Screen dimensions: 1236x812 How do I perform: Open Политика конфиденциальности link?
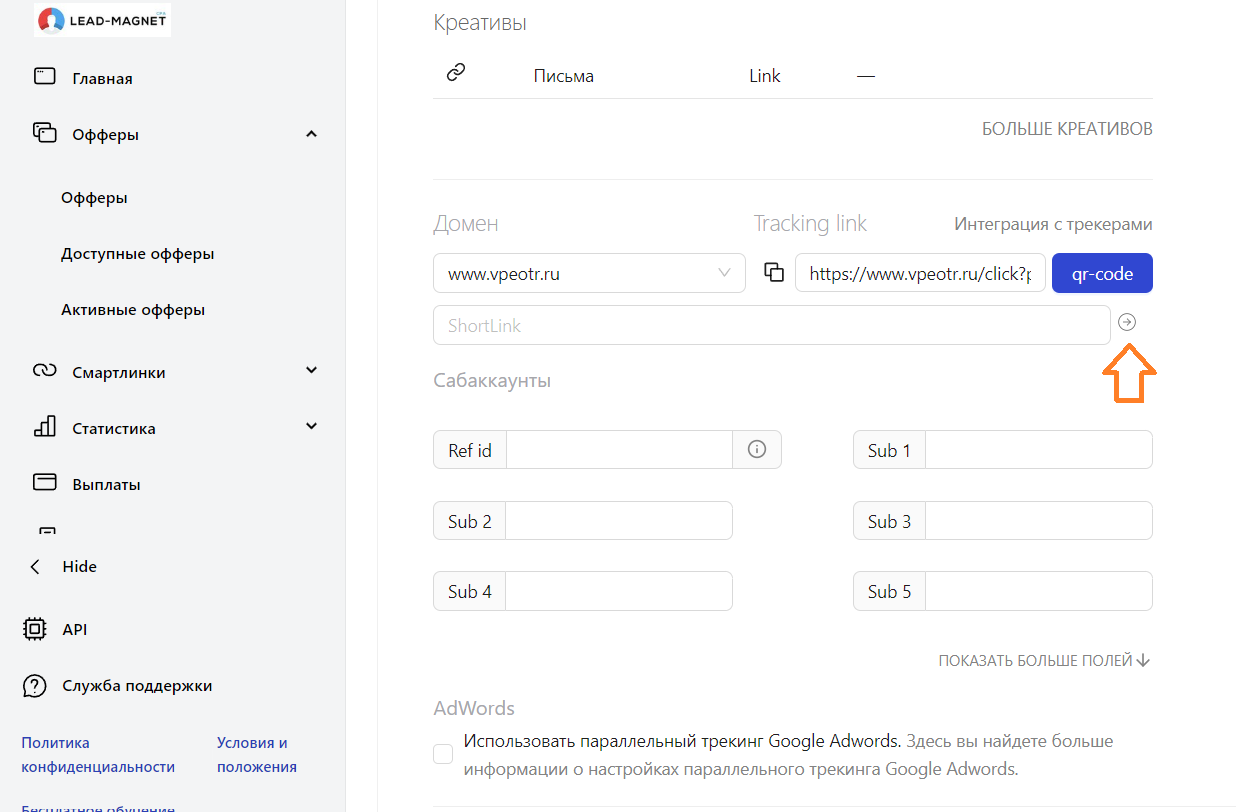(98, 755)
